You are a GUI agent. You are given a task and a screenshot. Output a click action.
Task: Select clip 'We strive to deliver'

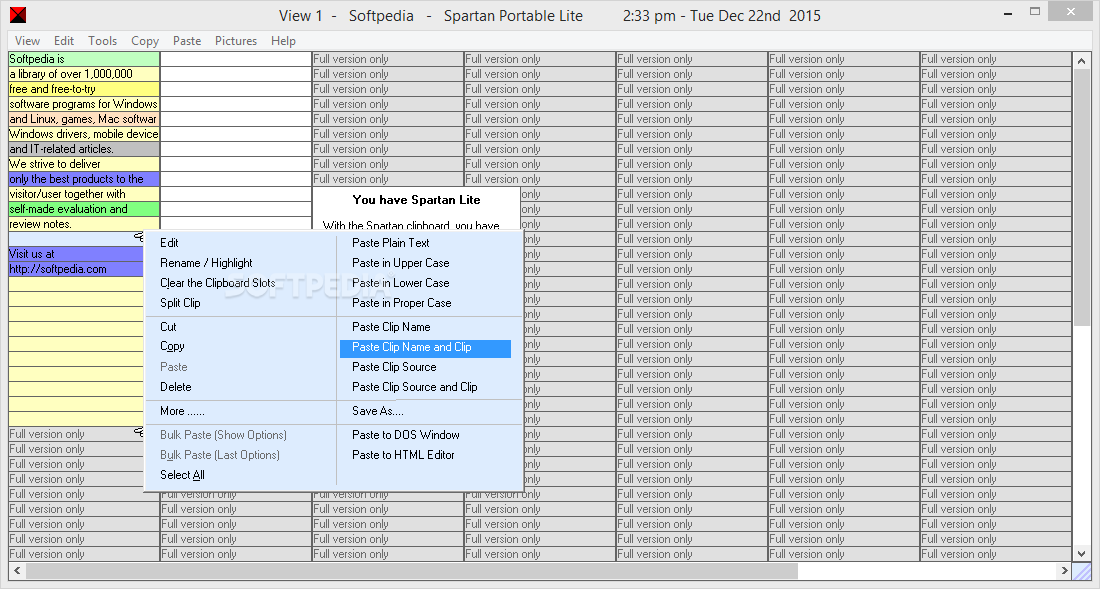tap(84, 164)
